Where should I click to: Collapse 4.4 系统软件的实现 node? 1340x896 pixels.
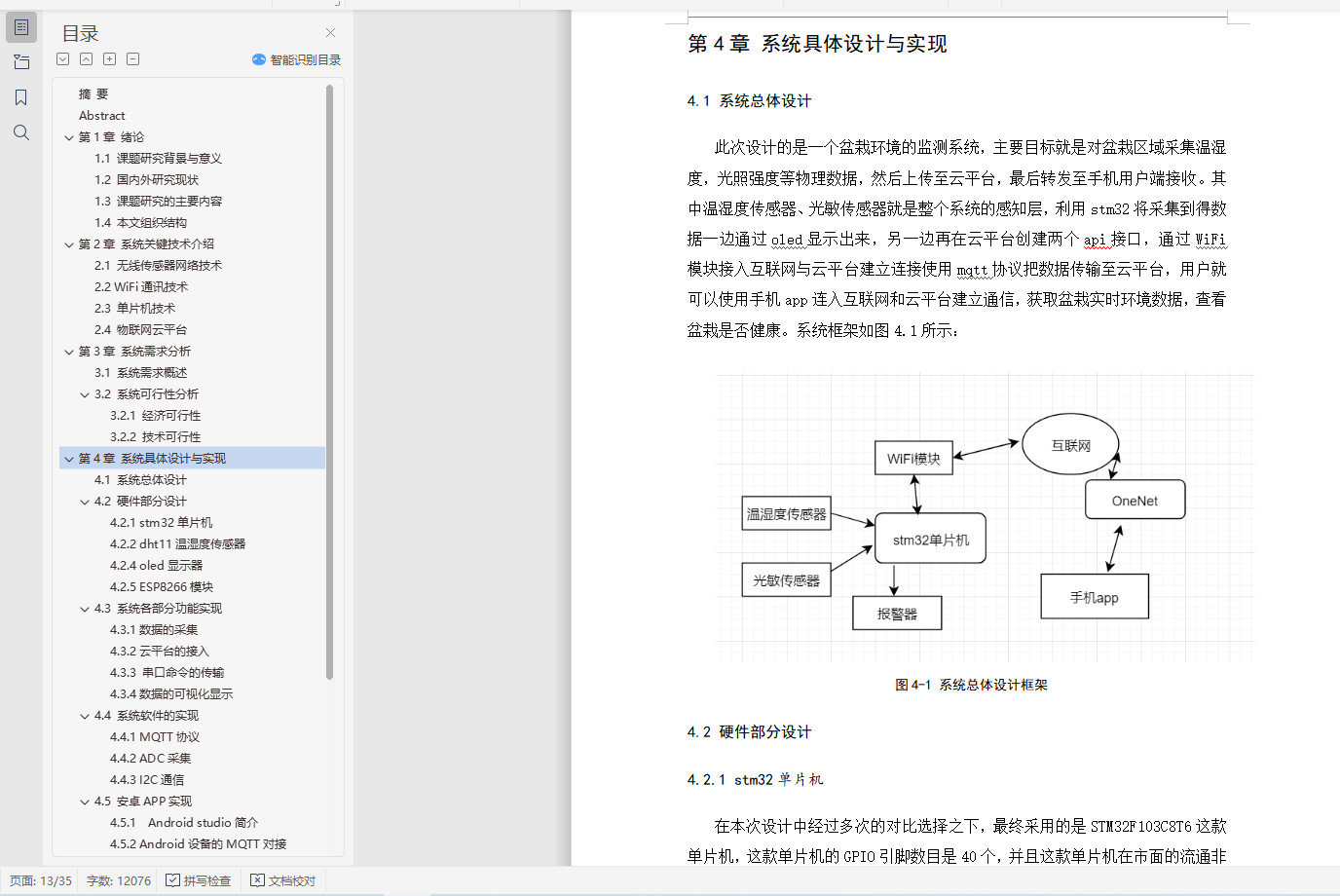85,716
